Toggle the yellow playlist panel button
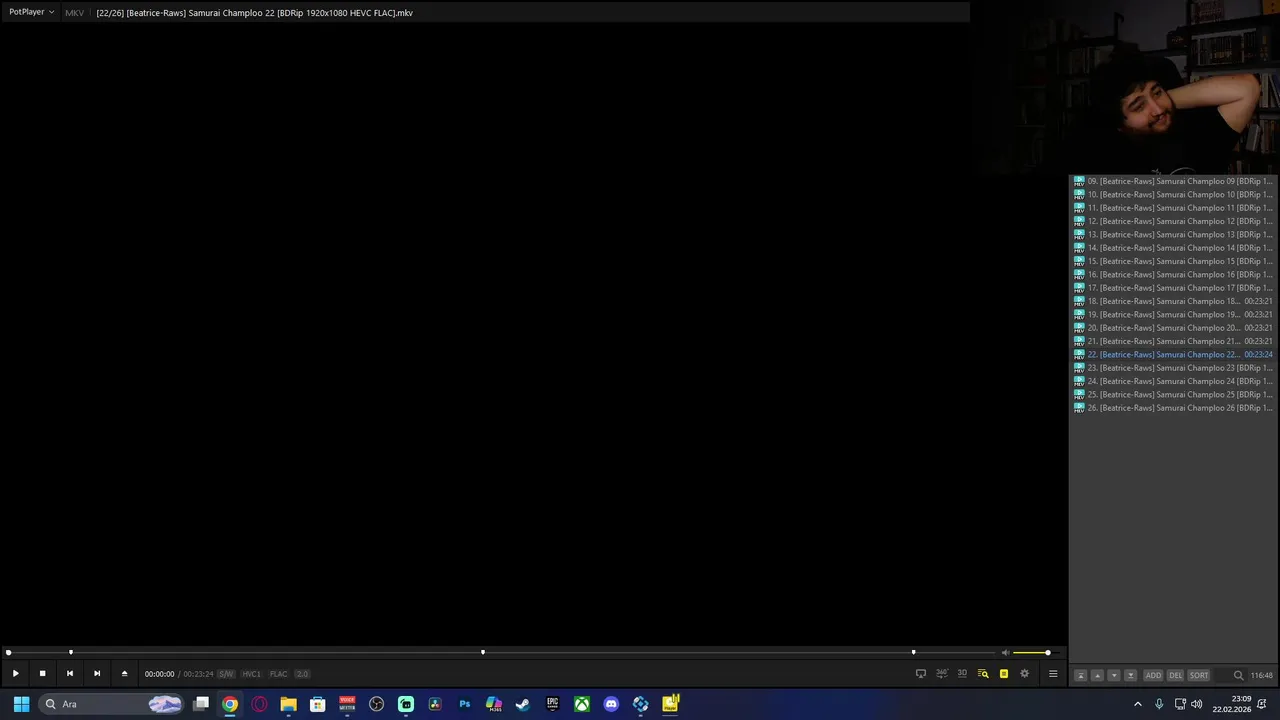The height and width of the screenshot is (720, 1280). point(1004,674)
